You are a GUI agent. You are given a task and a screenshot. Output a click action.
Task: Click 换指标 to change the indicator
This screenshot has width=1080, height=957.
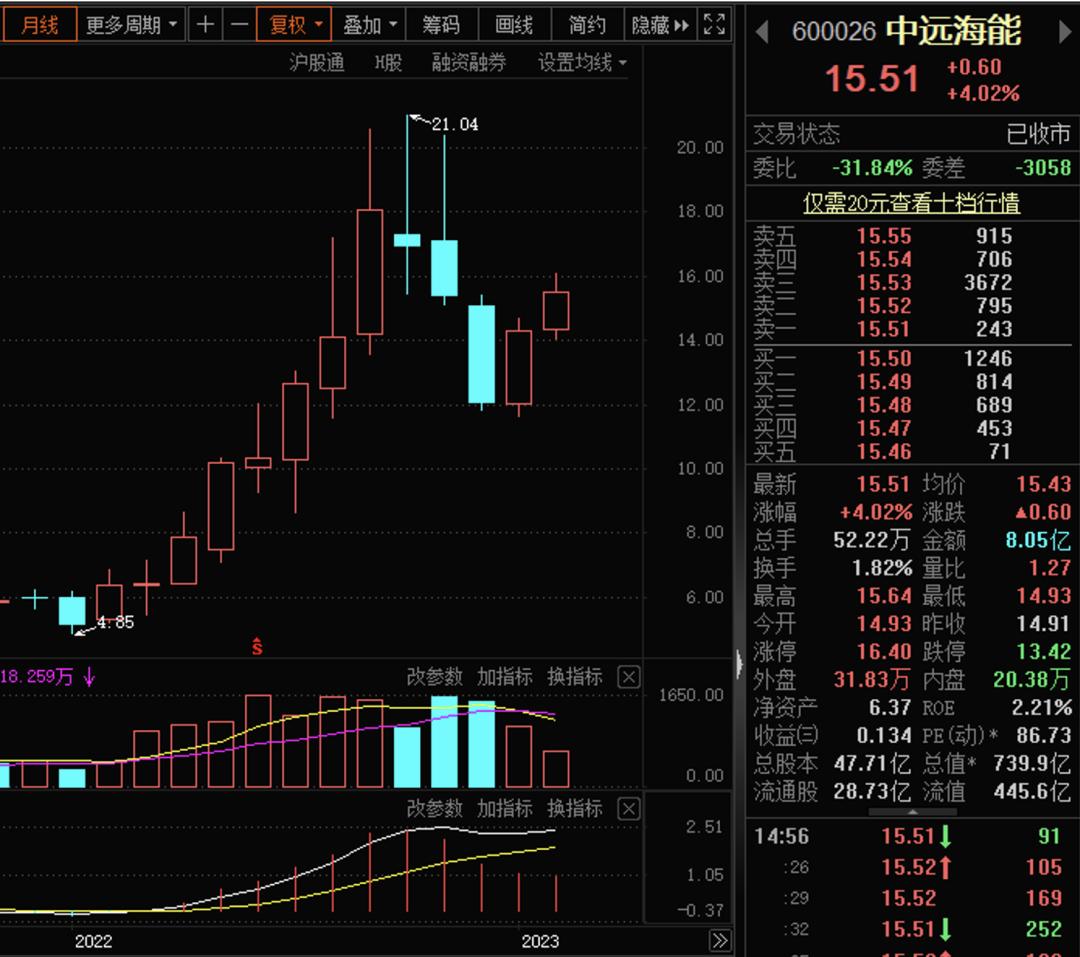[x=577, y=677]
